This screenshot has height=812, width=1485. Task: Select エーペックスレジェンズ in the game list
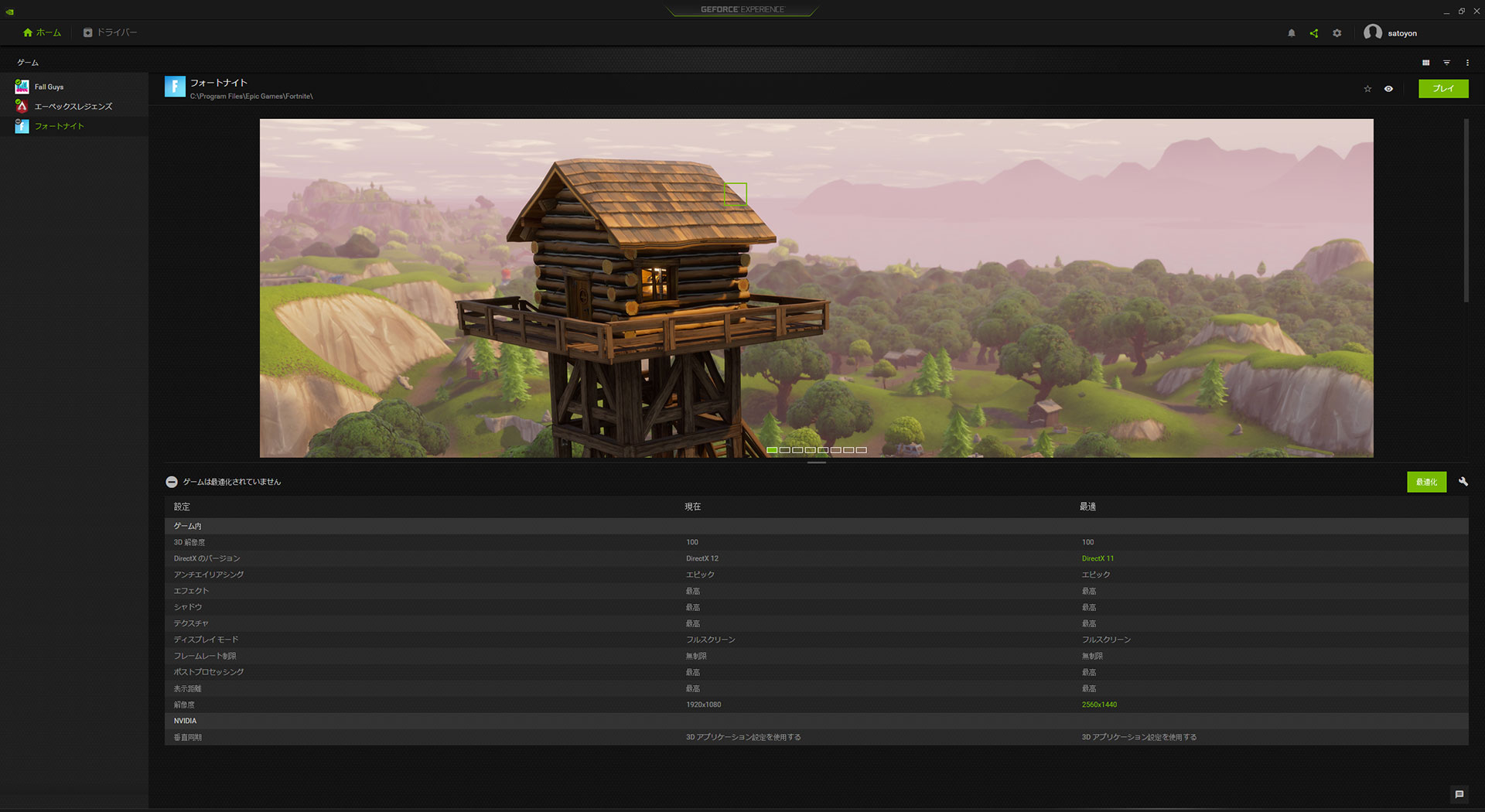(73, 107)
